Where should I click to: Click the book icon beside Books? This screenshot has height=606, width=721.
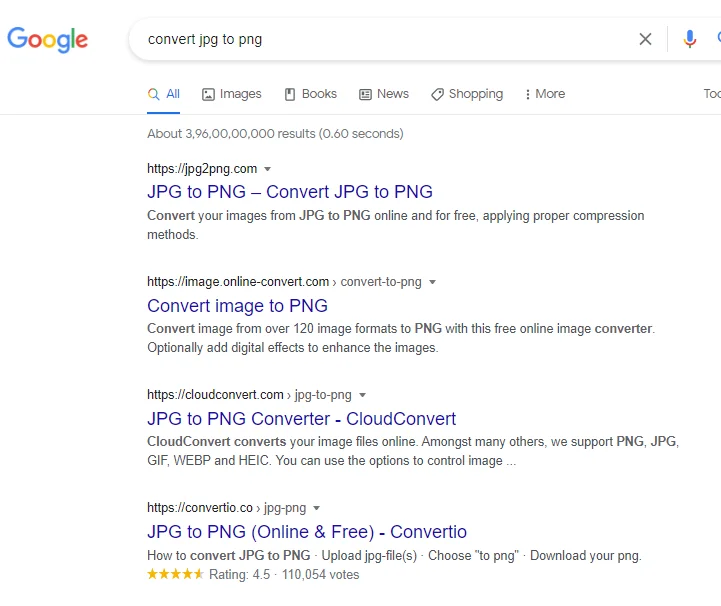pyautogui.click(x=290, y=94)
